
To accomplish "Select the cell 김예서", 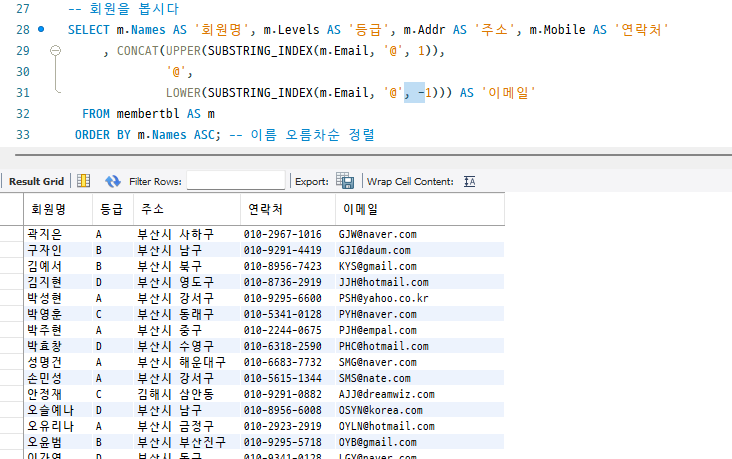I will pyautogui.click(x=58, y=266).
